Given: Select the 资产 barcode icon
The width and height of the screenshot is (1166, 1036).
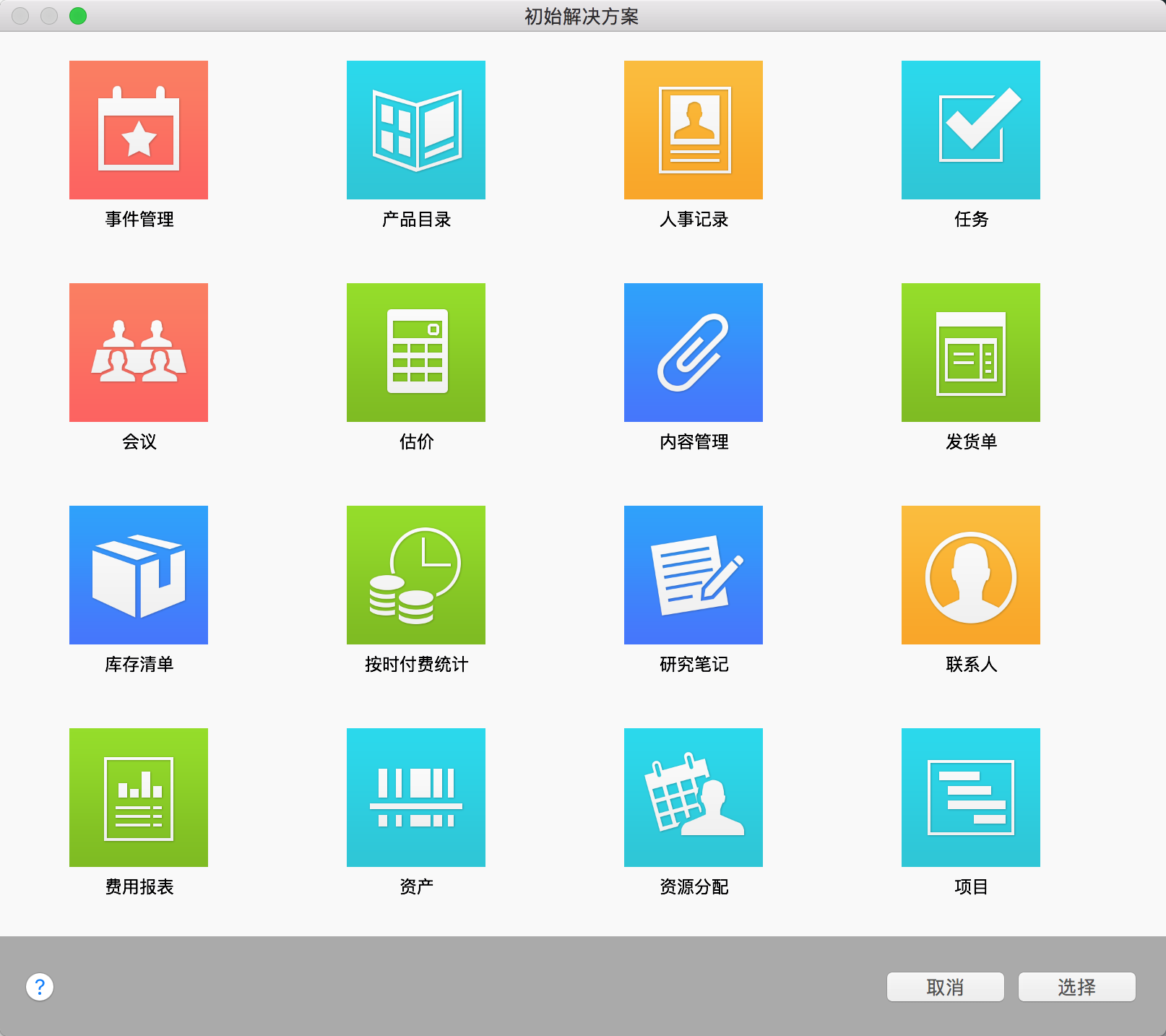Looking at the screenshot, I should 416,798.
